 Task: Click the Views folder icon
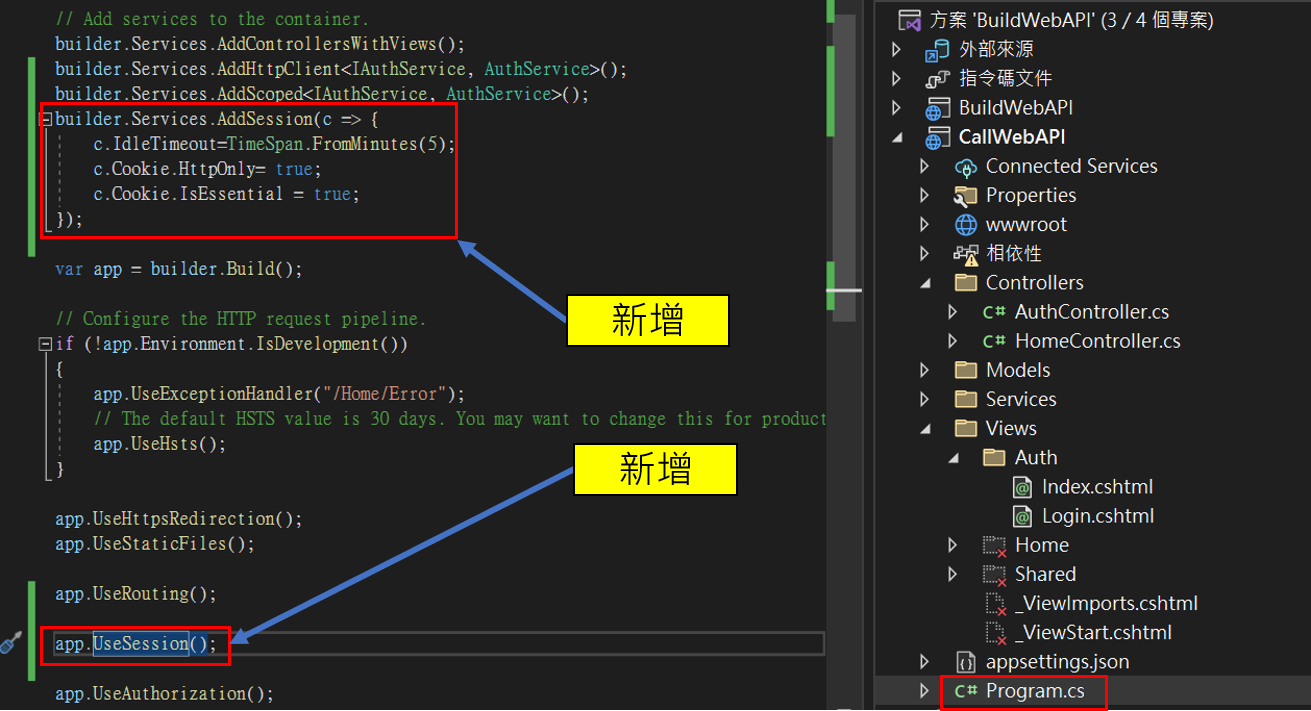(965, 428)
